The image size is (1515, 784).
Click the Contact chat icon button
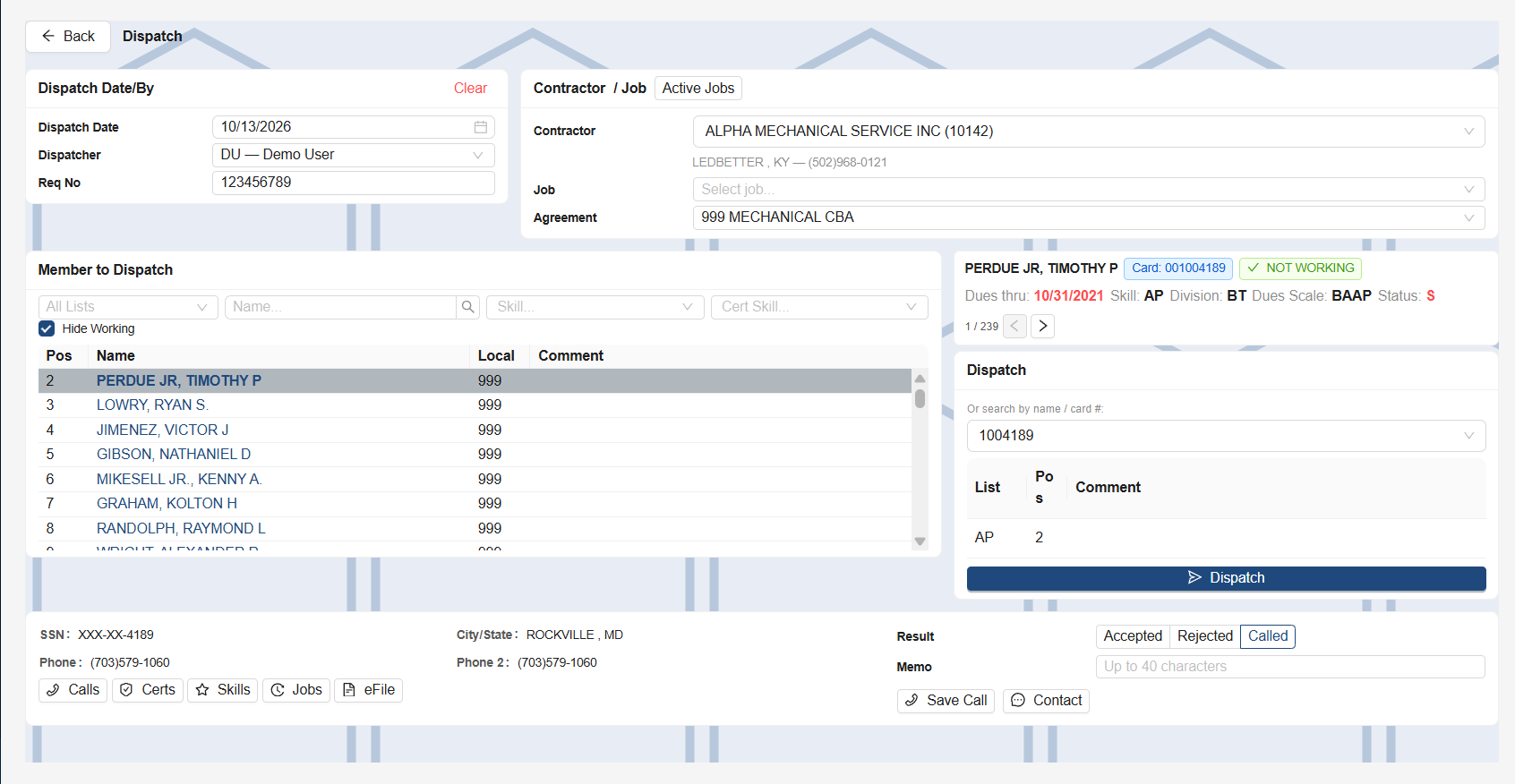pyautogui.click(x=1046, y=701)
